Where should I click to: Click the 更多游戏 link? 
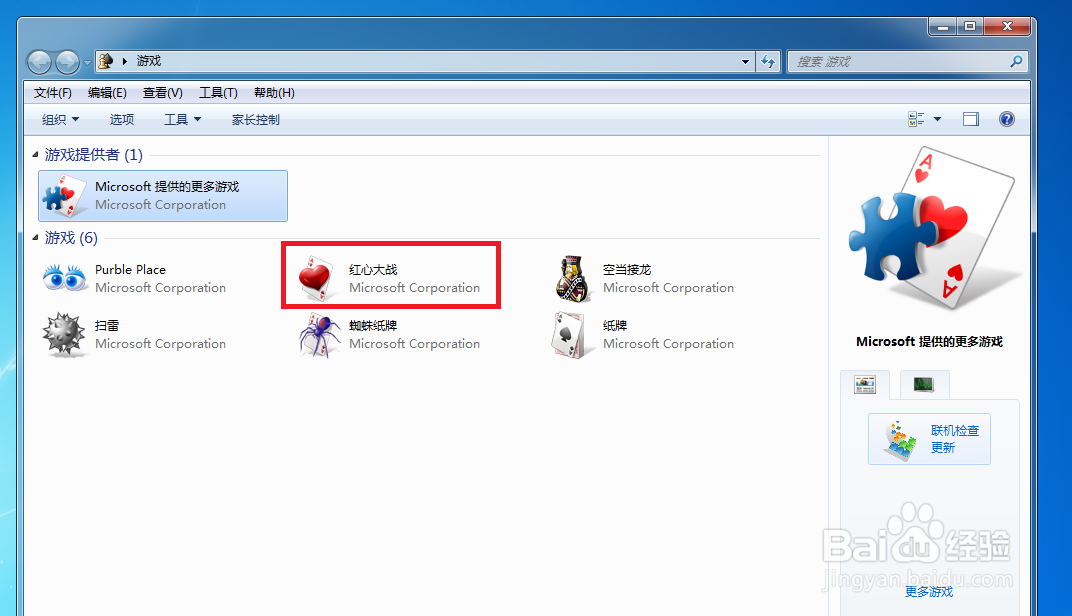928,592
